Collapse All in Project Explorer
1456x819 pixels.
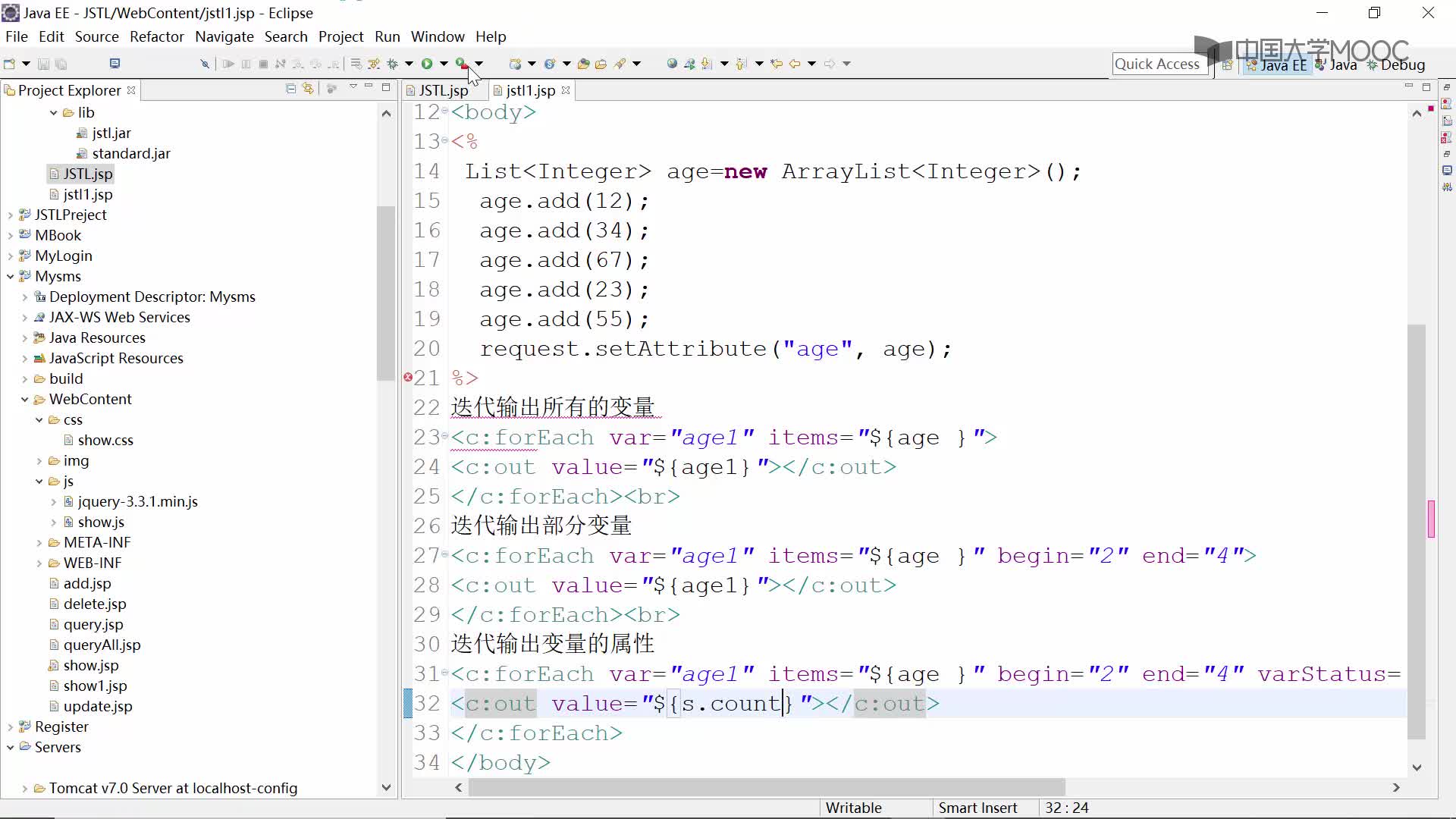[290, 89]
